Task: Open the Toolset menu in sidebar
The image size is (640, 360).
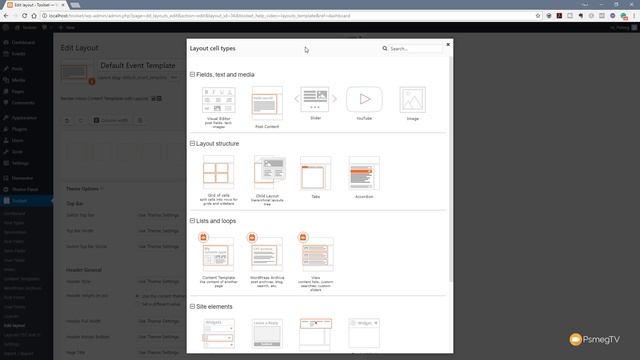Action: [x=27, y=200]
